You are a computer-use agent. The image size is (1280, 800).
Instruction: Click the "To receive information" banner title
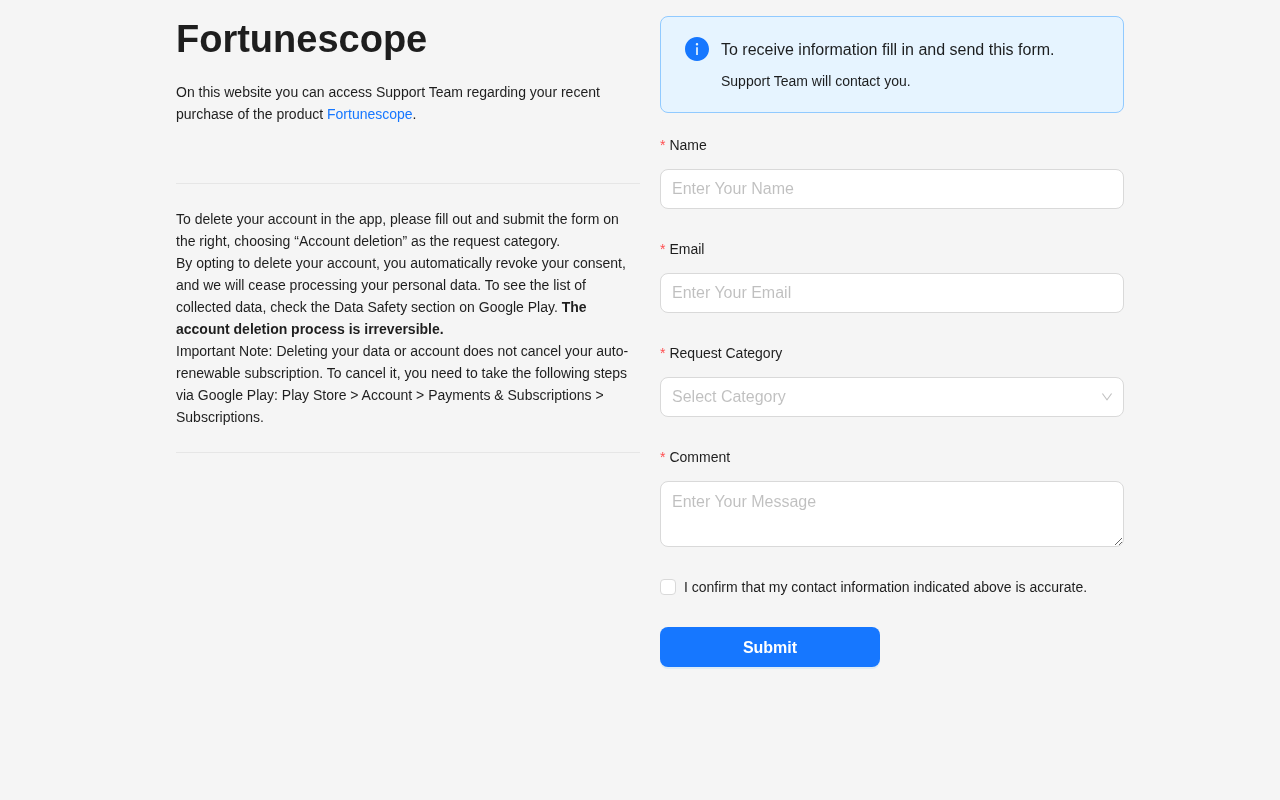[887, 50]
